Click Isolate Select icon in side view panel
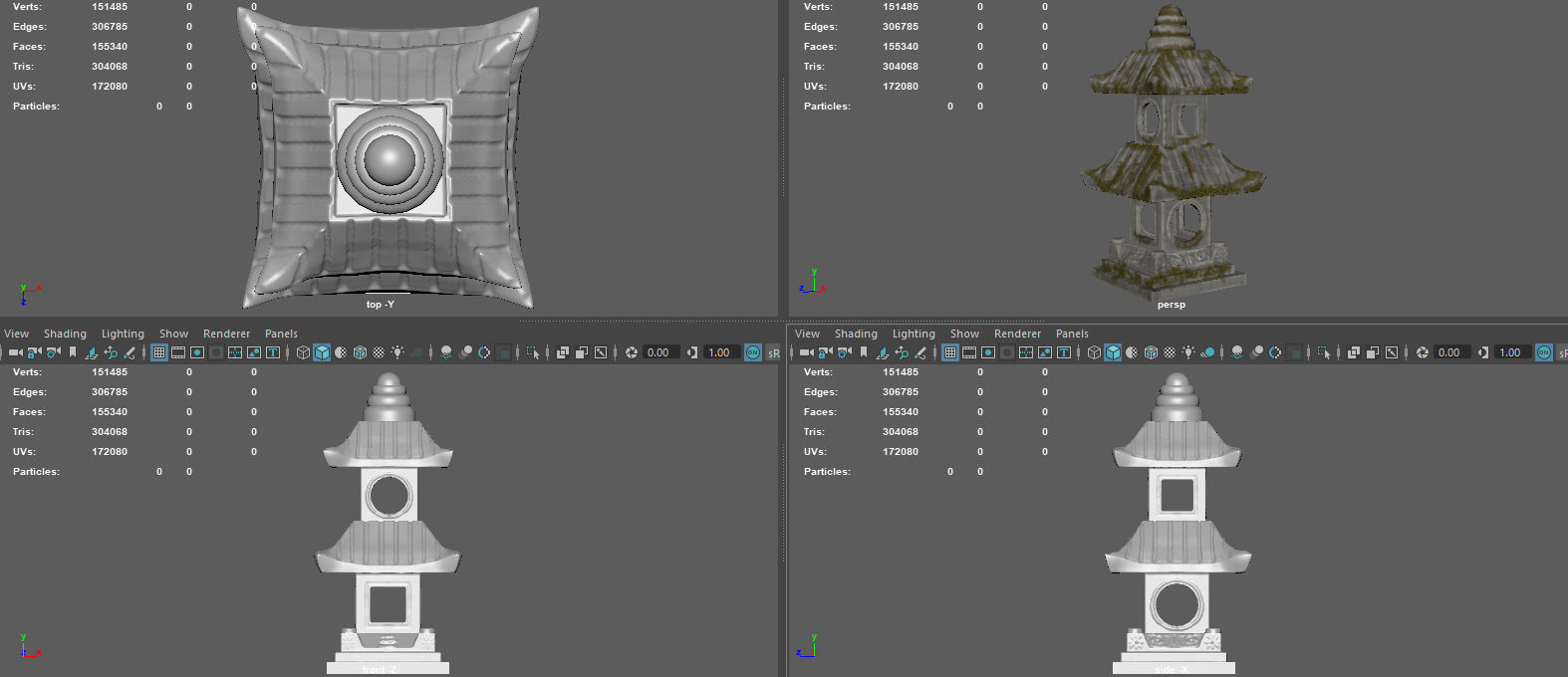Viewport: 1568px width, 677px height. [x=1324, y=352]
